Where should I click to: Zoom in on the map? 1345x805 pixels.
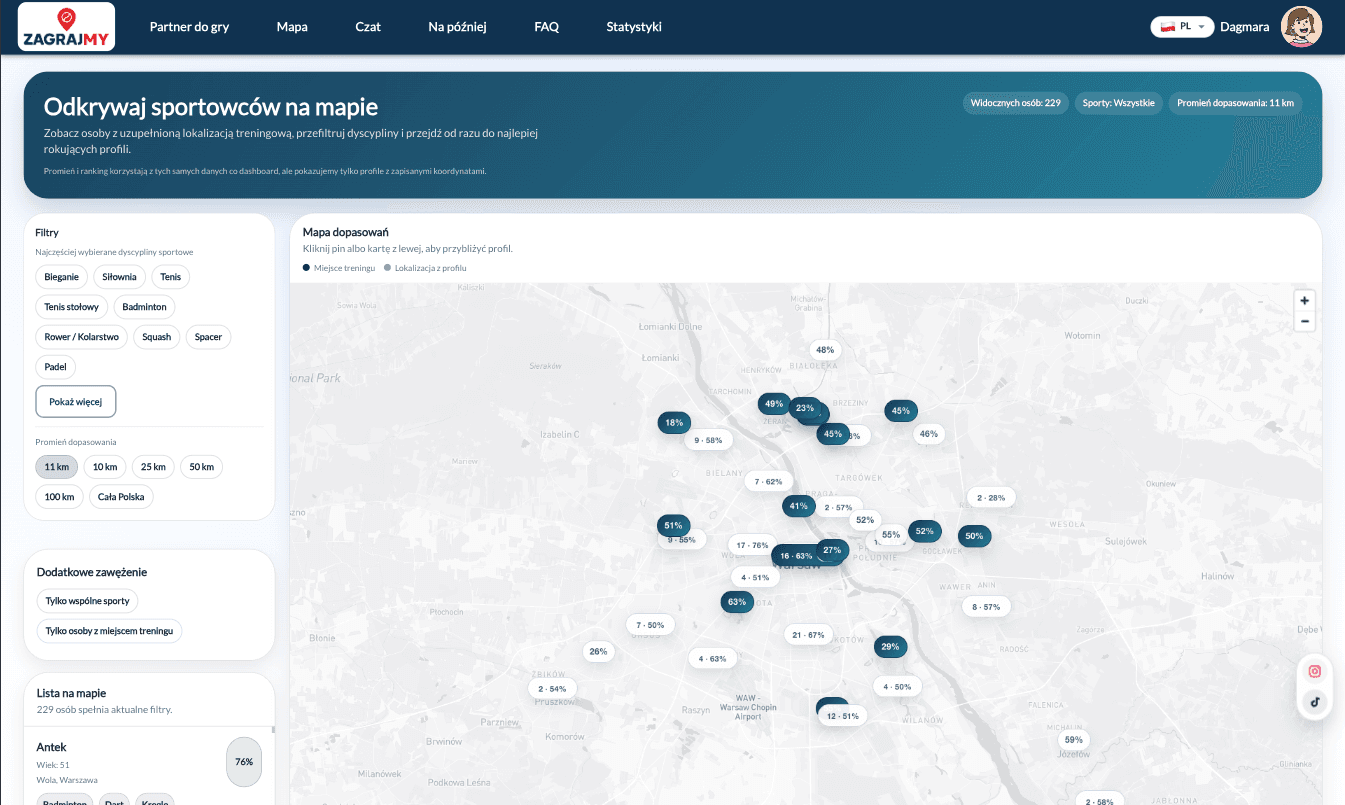[x=1304, y=301]
